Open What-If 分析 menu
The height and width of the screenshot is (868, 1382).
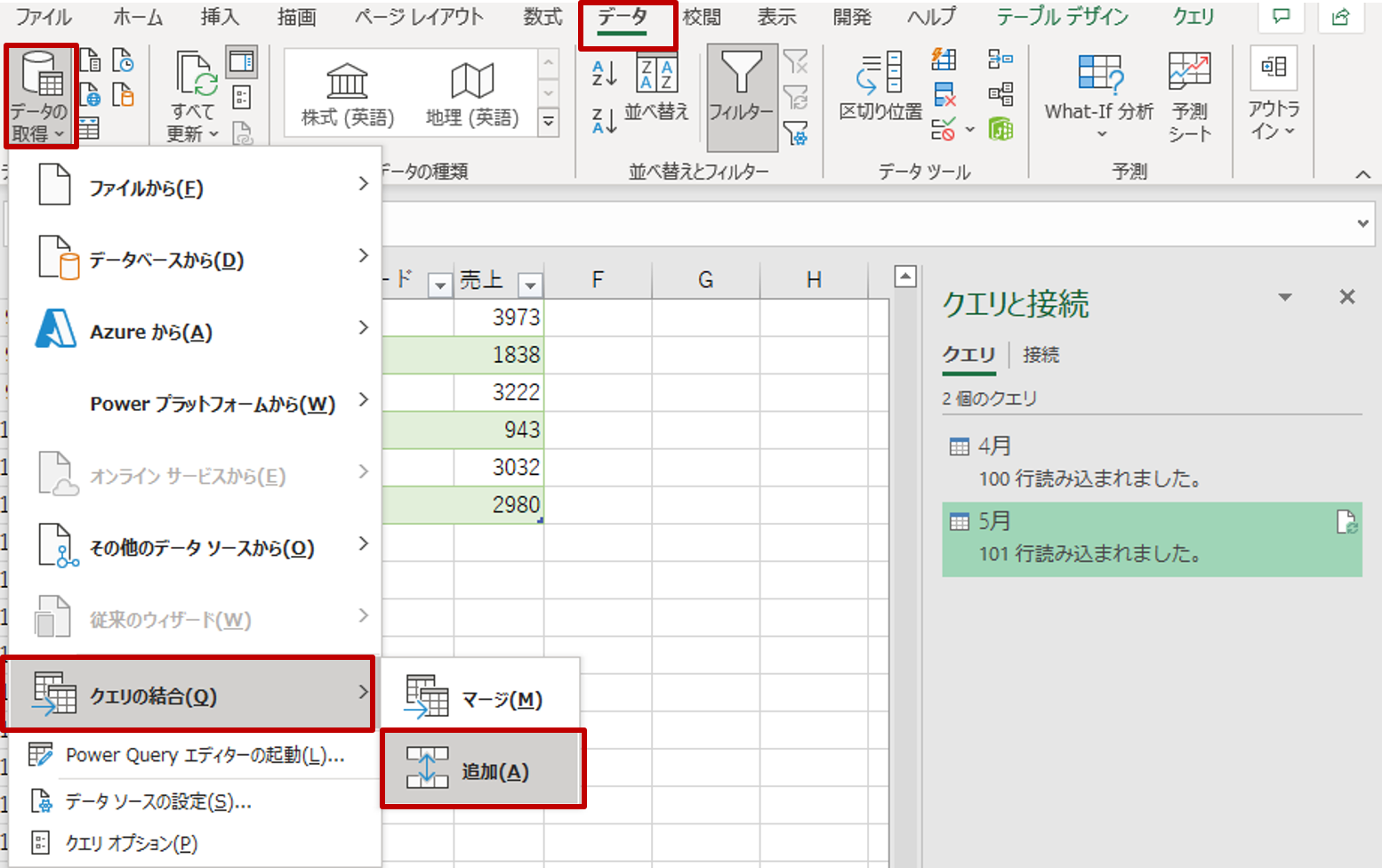(1100, 96)
